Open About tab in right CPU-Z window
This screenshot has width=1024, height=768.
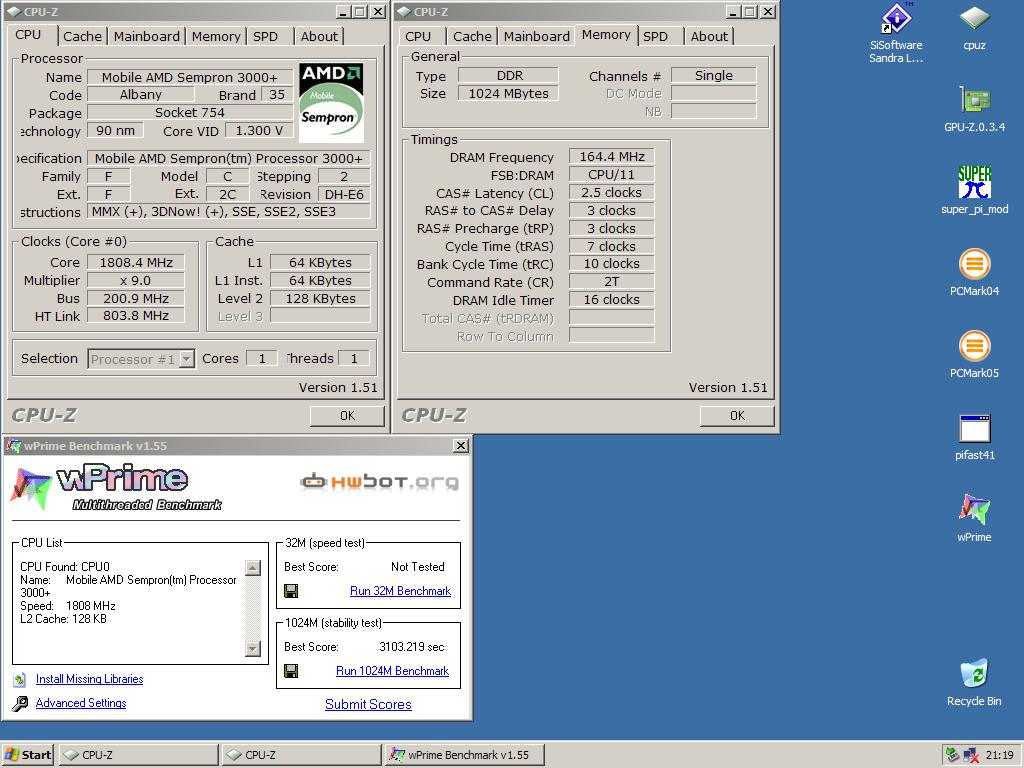click(x=709, y=37)
